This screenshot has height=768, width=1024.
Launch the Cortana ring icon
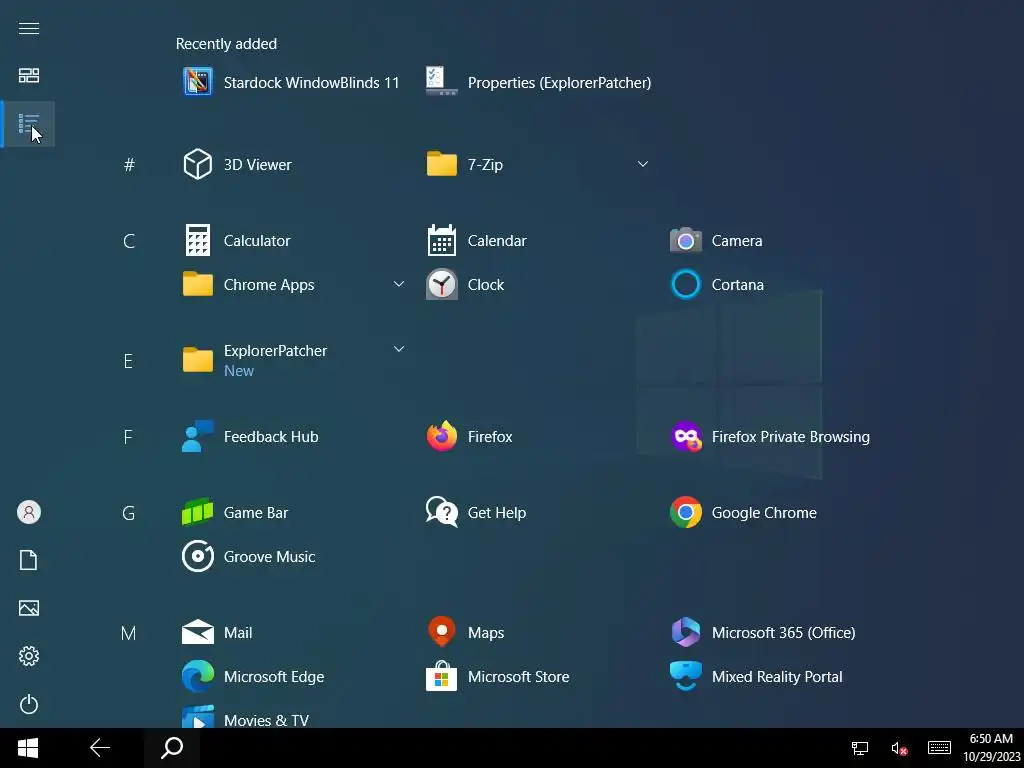coord(686,285)
